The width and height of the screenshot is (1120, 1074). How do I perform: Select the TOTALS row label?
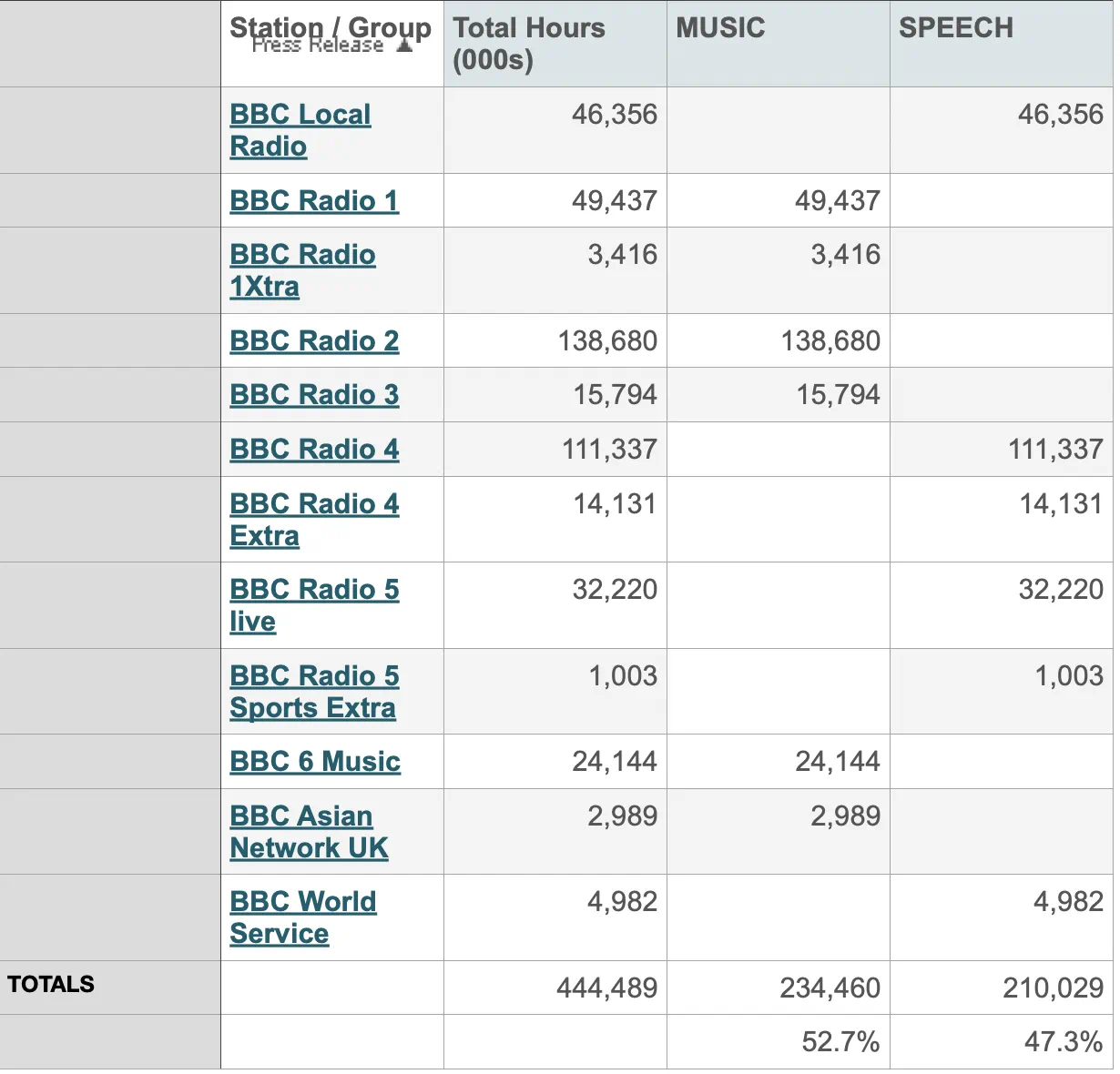tap(51, 984)
